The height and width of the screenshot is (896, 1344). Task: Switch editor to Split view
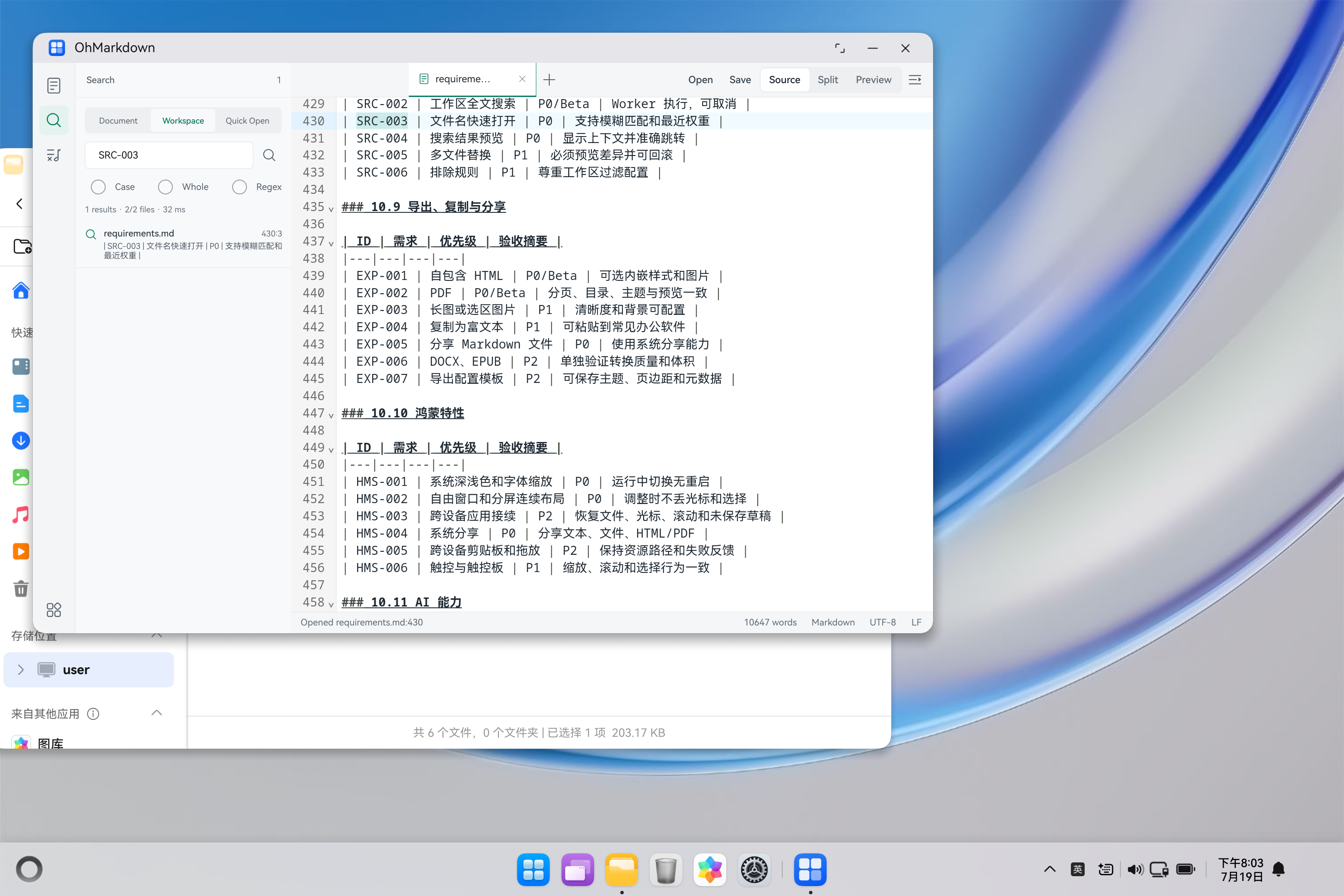tap(828, 79)
